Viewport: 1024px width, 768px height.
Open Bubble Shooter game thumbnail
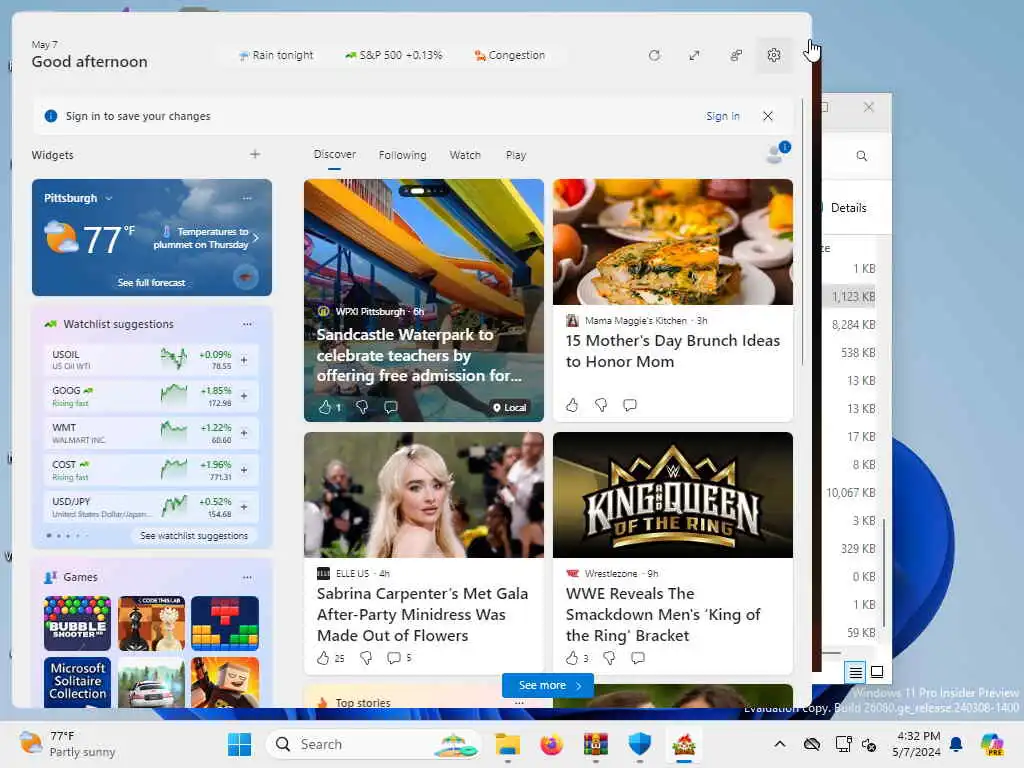tap(77, 623)
